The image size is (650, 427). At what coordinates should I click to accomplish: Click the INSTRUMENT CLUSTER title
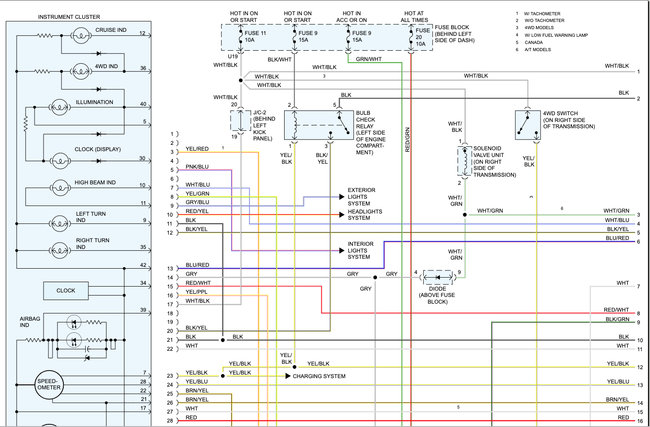tap(69, 17)
